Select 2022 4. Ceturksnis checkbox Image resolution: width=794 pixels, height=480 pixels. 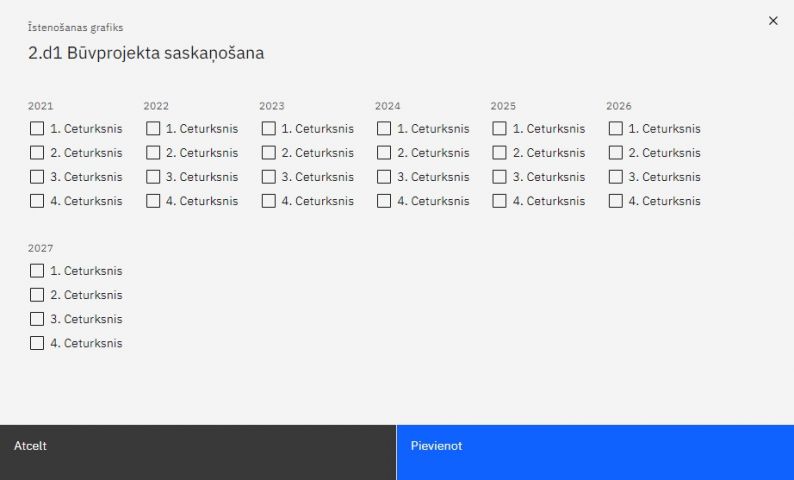[153, 201]
